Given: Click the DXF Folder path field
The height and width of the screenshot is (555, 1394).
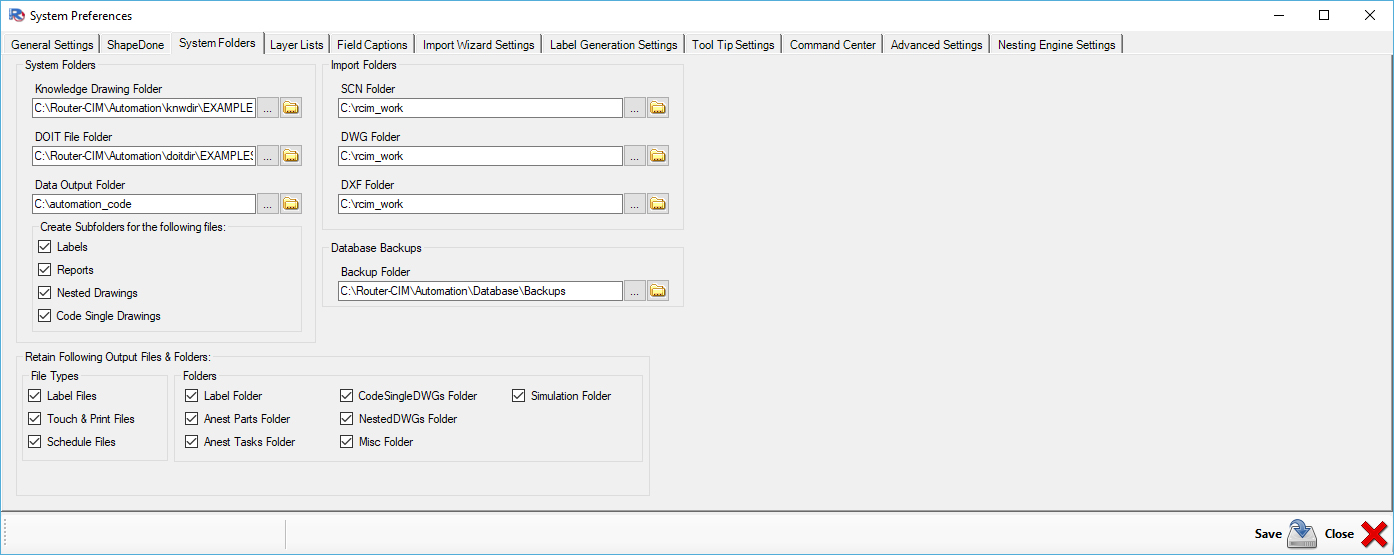Looking at the screenshot, I should 480,204.
